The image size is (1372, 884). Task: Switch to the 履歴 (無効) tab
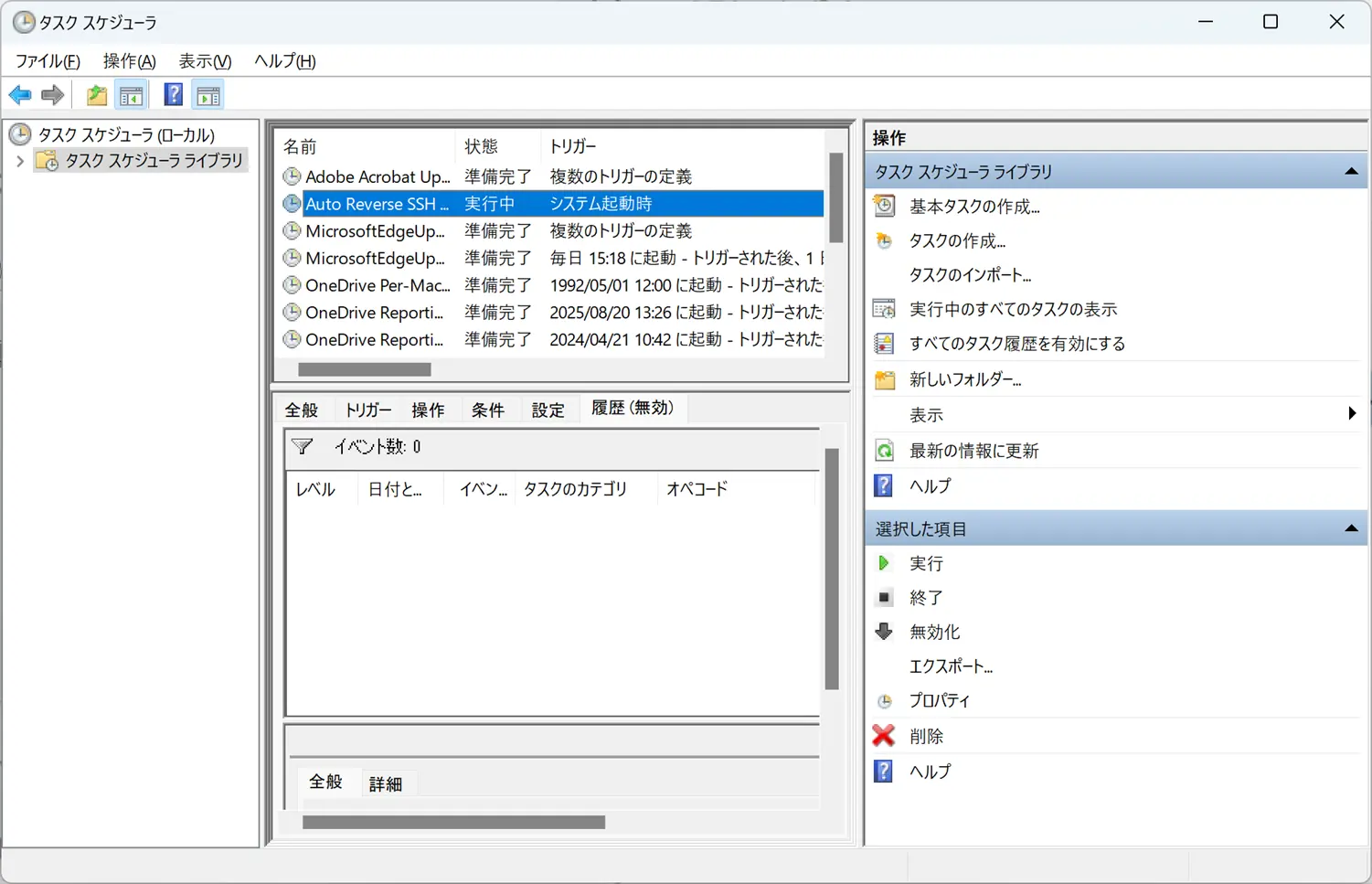tap(633, 408)
